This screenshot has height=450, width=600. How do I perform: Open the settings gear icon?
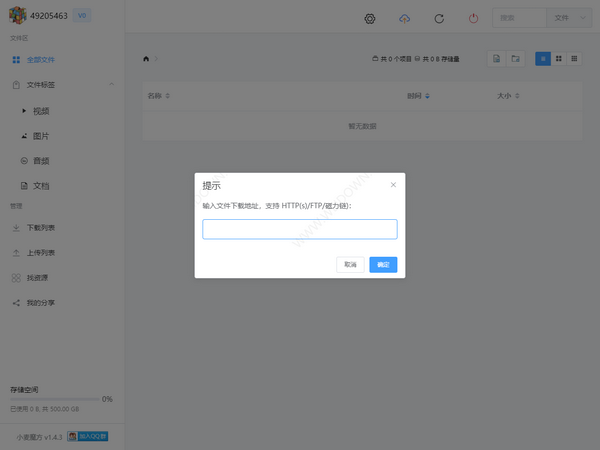(x=370, y=18)
